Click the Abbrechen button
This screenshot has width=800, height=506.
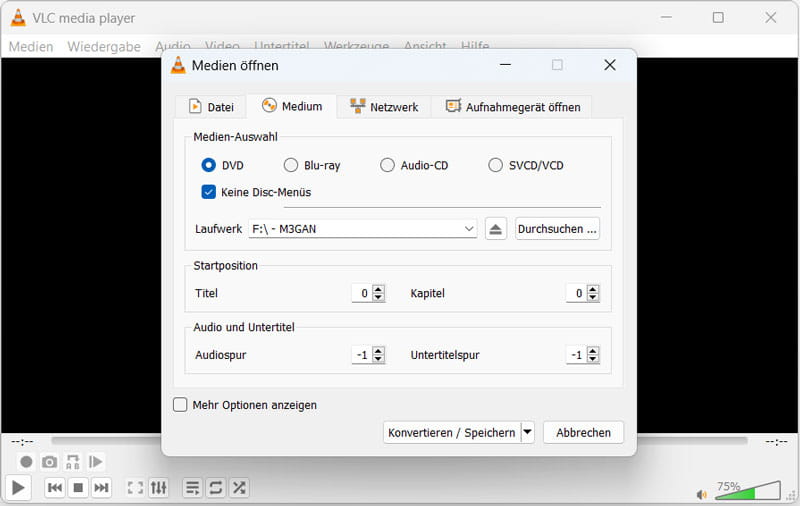(583, 433)
